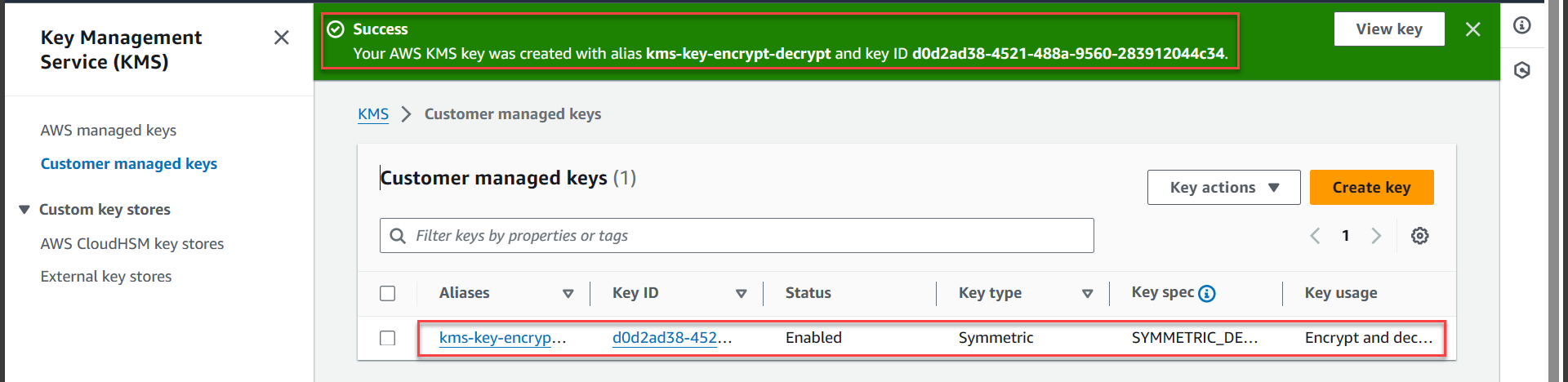
Task: Open AWS CloudHSM key stores
Action: [132, 244]
